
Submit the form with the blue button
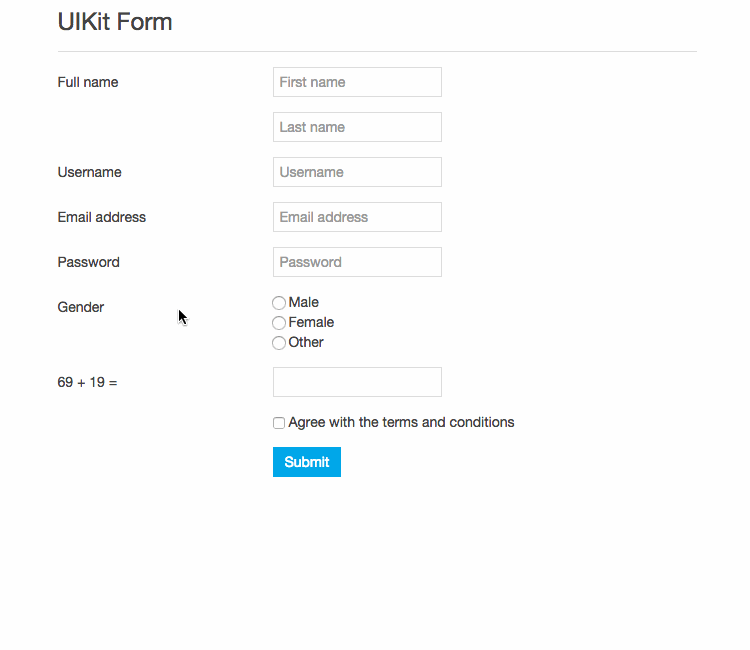click(x=307, y=462)
